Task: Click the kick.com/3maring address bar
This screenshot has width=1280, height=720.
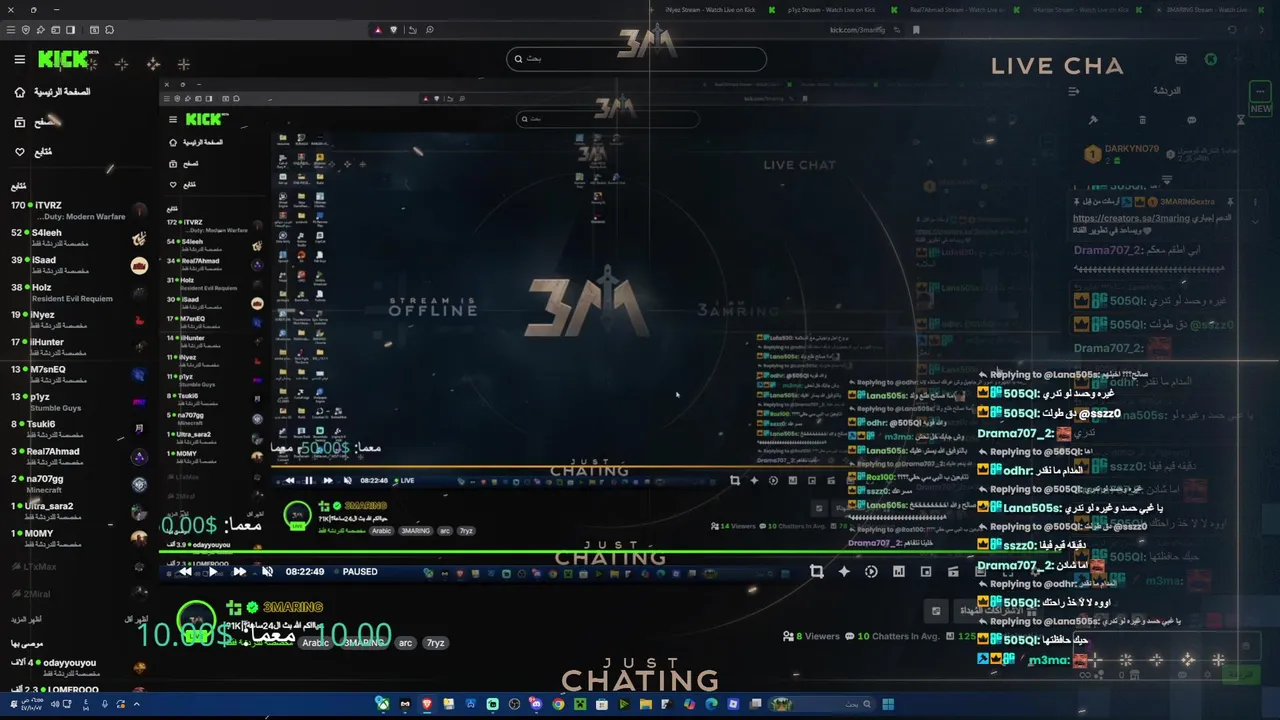Action: point(857,30)
